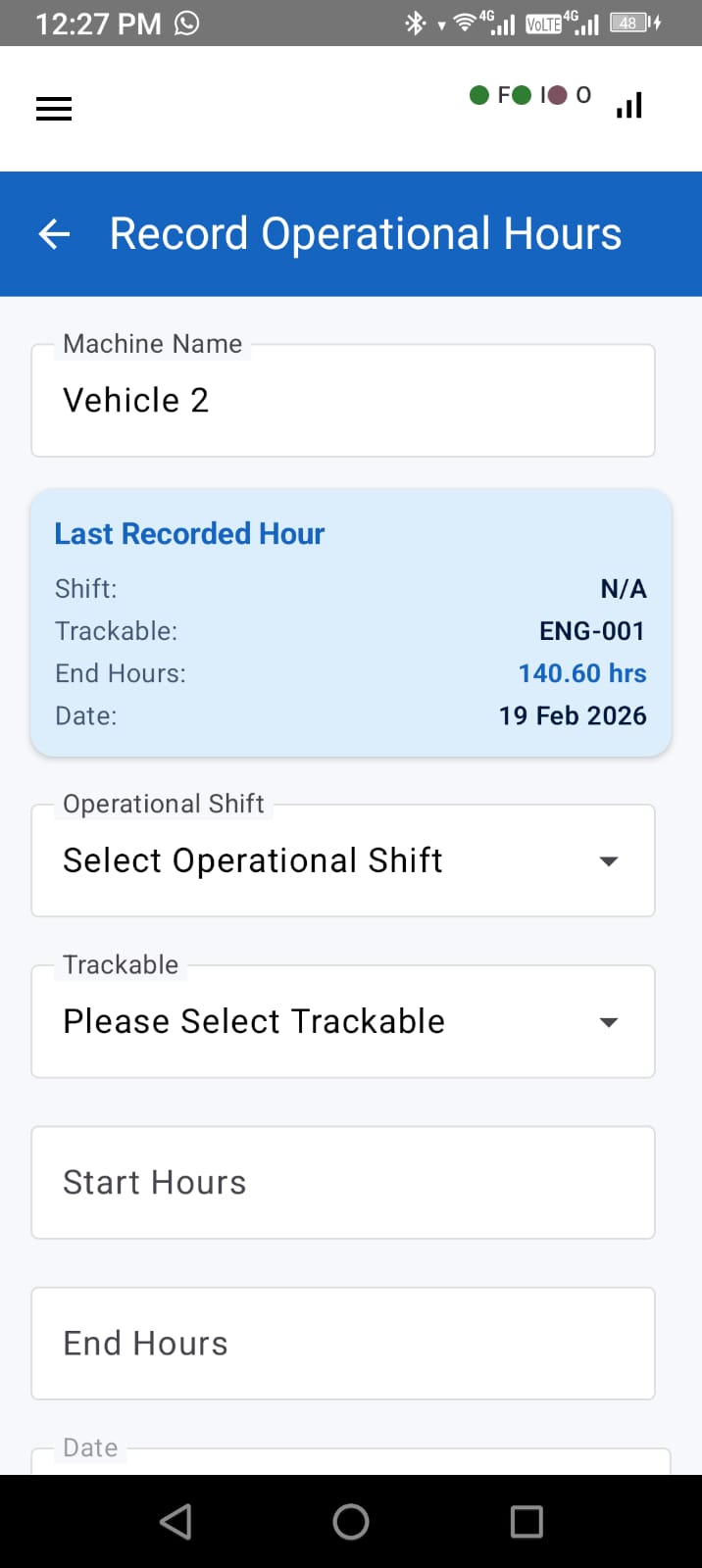Viewport: 702px width, 1568px height.
Task: Tap the signal strength bars in app header
Action: 627,104
